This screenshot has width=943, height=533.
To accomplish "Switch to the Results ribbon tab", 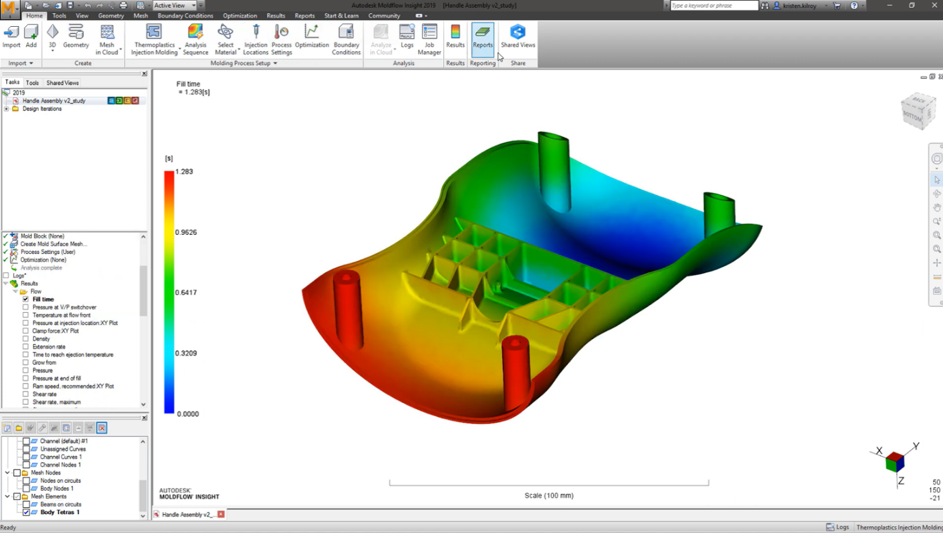I will pyautogui.click(x=275, y=16).
